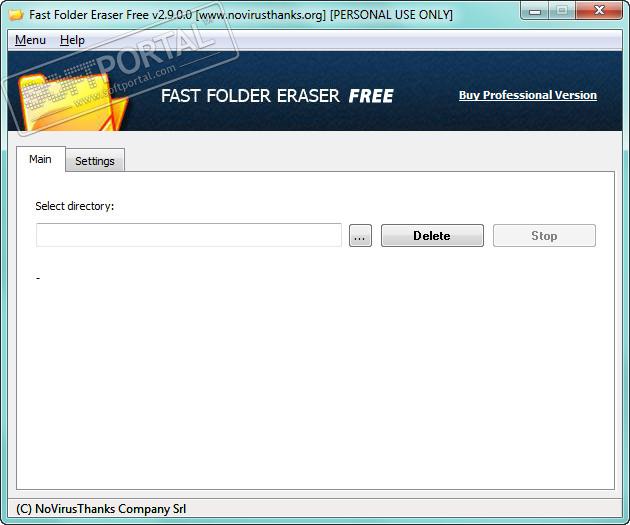
Task: Close the Fast Folder Eraser window
Action: [x=599, y=10]
